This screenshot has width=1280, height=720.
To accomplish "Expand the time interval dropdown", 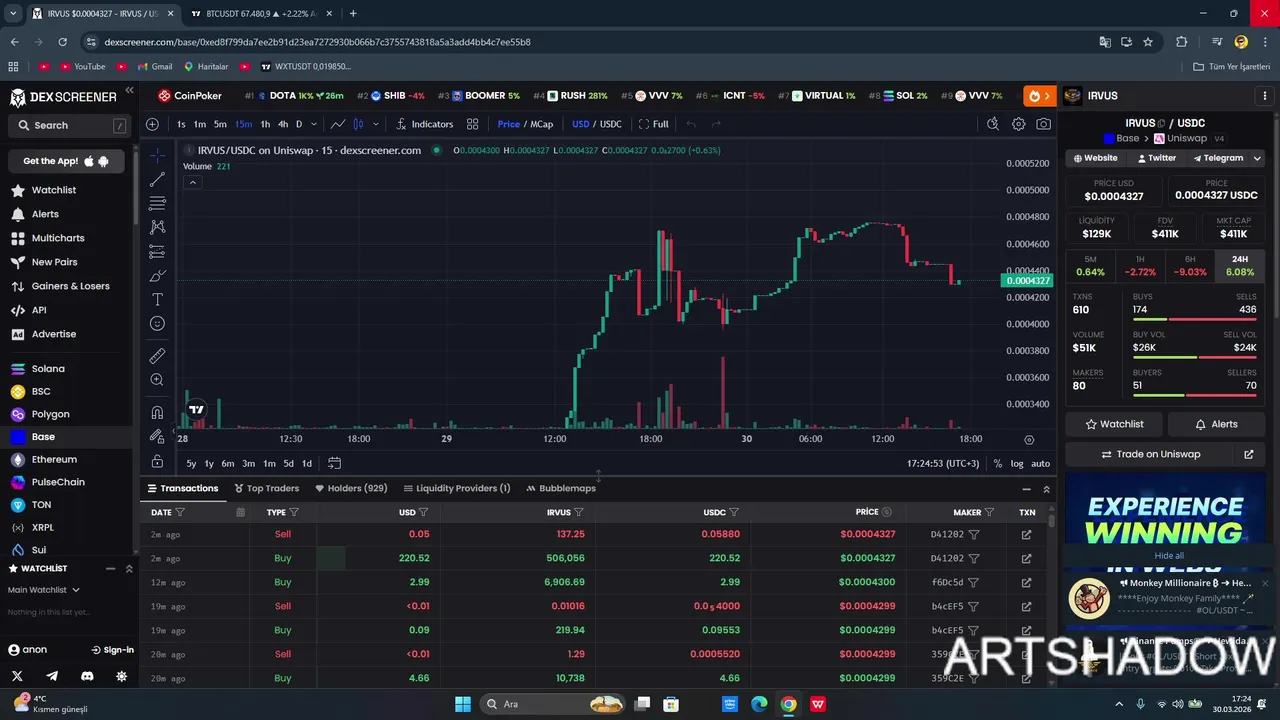I will (314, 124).
